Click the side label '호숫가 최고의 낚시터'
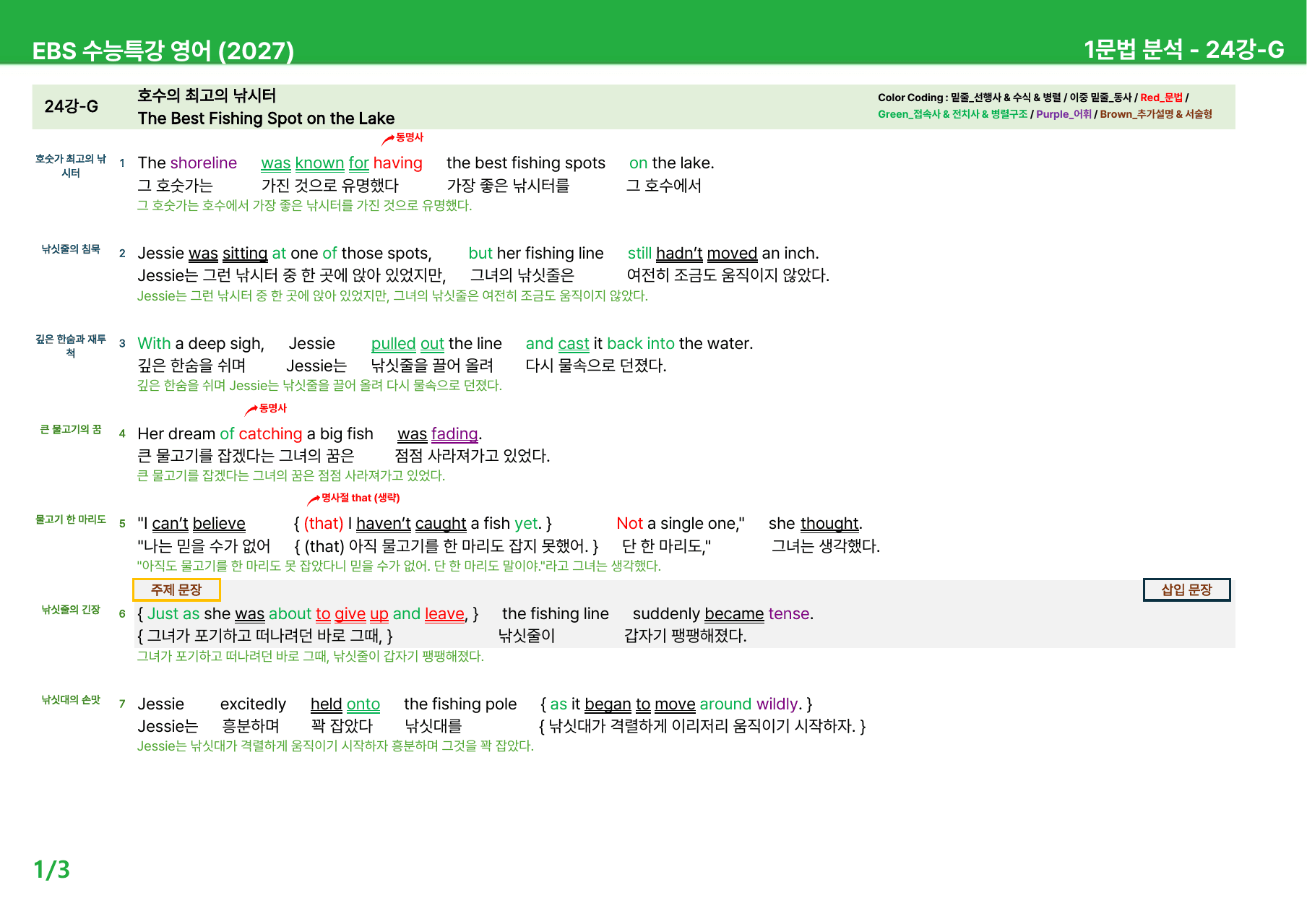Image resolution: width=1307 pixels, height=924 pixels. 71,165
